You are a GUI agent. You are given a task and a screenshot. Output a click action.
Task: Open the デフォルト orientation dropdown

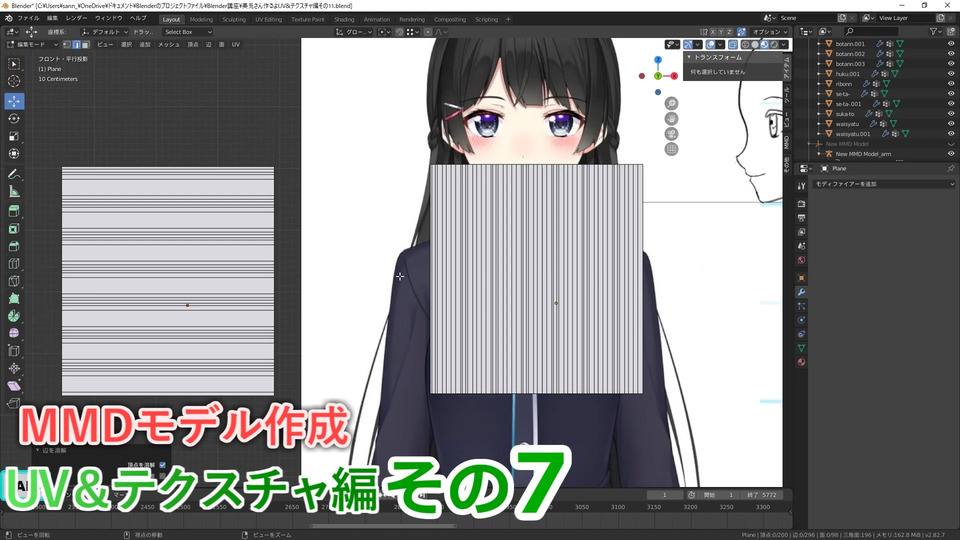pyautogui.click(x=105, y=32)
